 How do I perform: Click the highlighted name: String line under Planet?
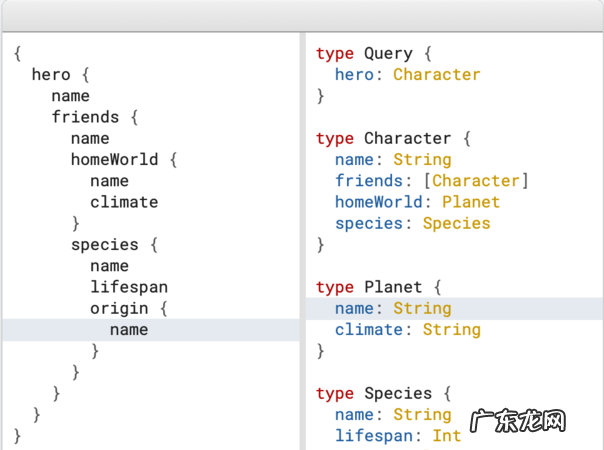(x=393, y=309)
